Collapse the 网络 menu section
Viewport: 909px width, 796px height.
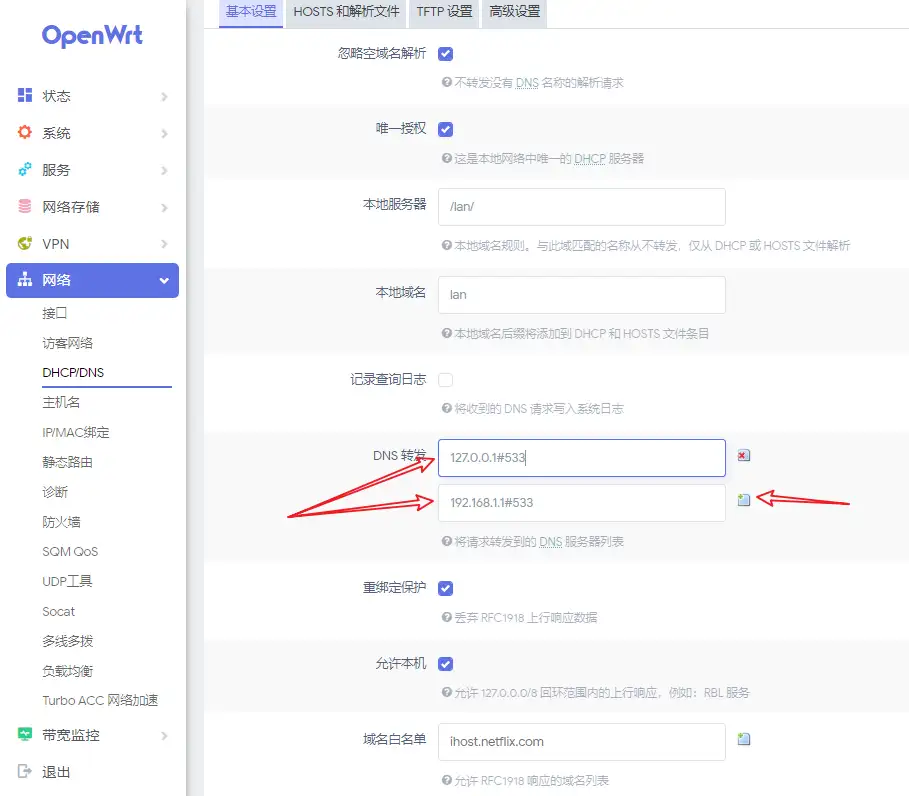(x=164, y=281)
